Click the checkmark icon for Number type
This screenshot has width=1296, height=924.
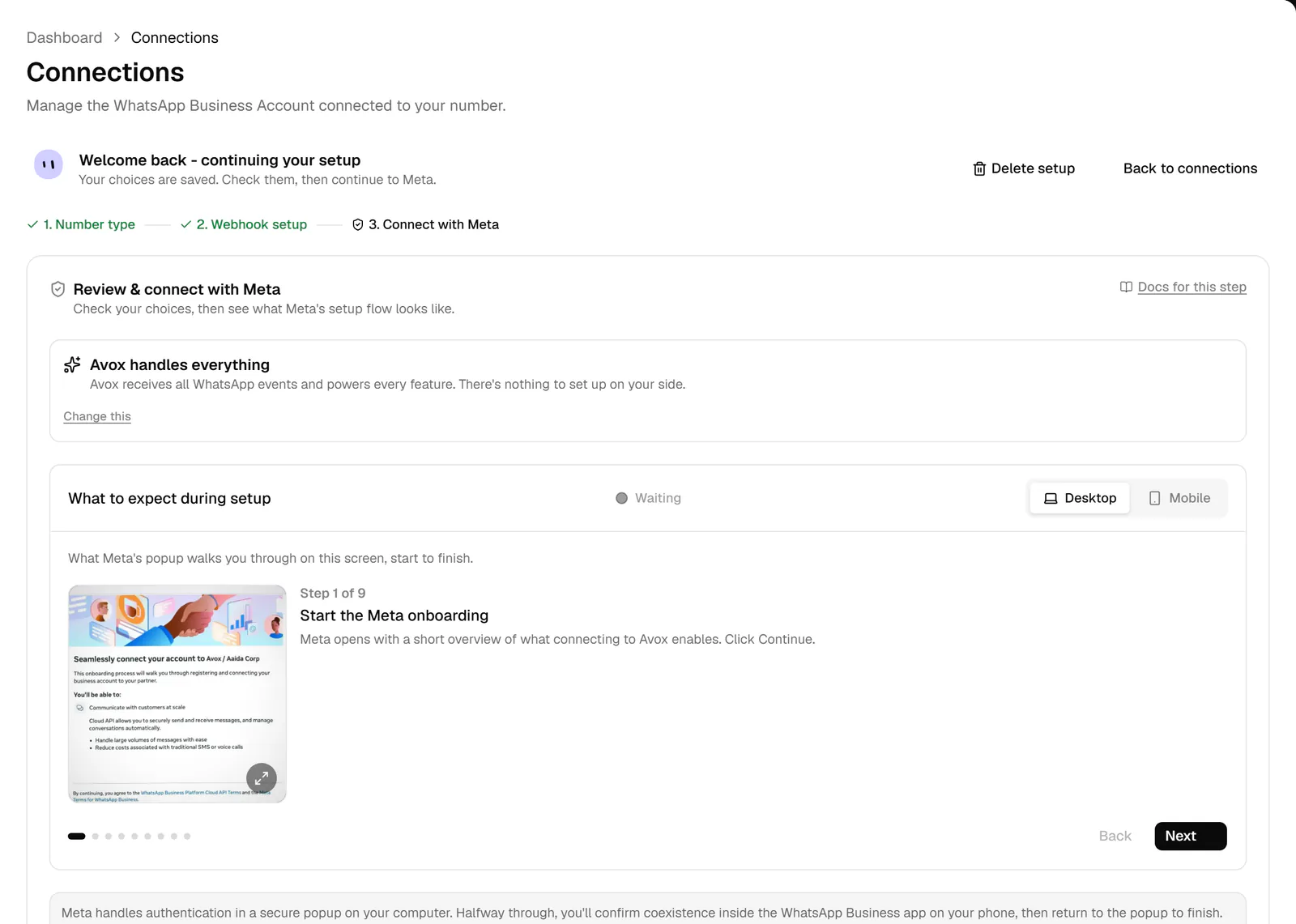32,224
